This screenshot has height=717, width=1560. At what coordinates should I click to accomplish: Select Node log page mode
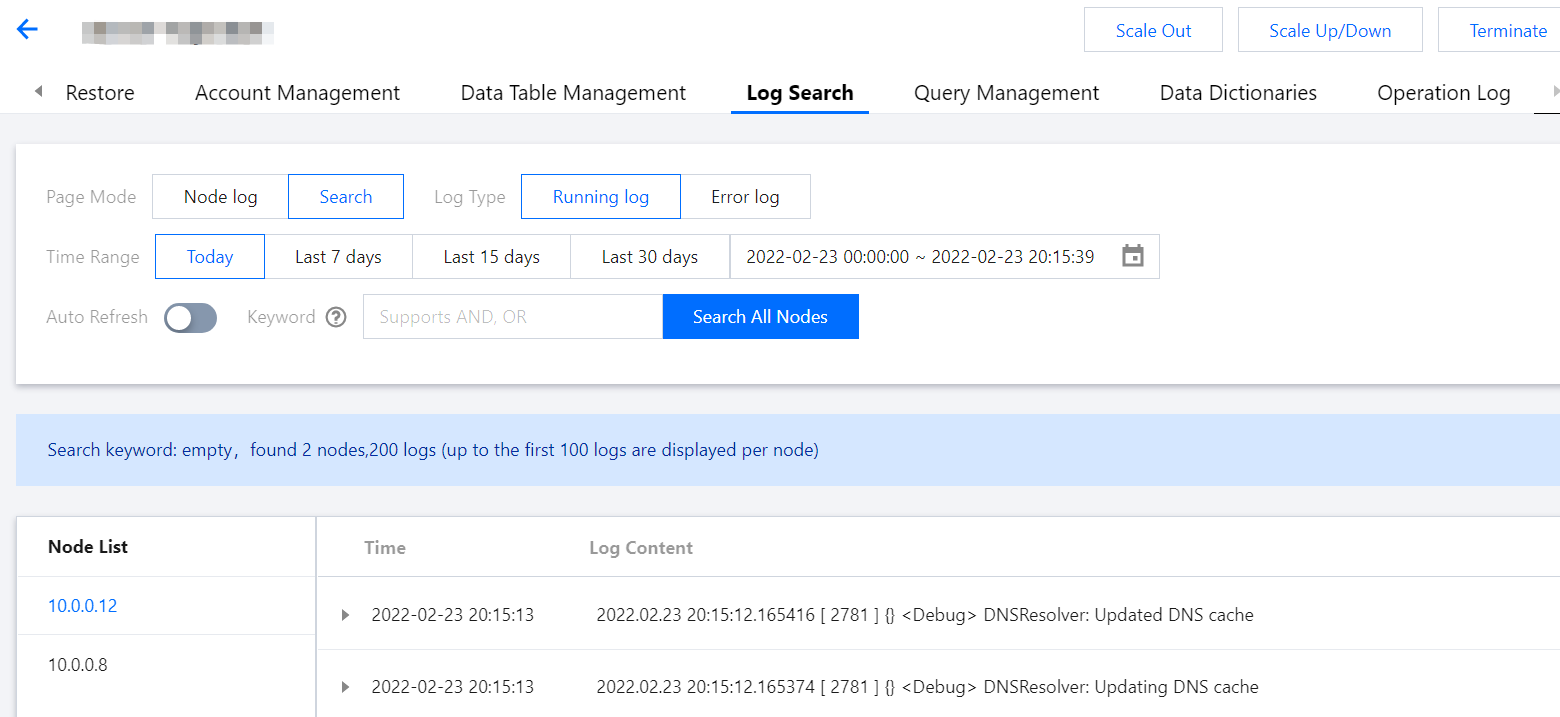220,197
